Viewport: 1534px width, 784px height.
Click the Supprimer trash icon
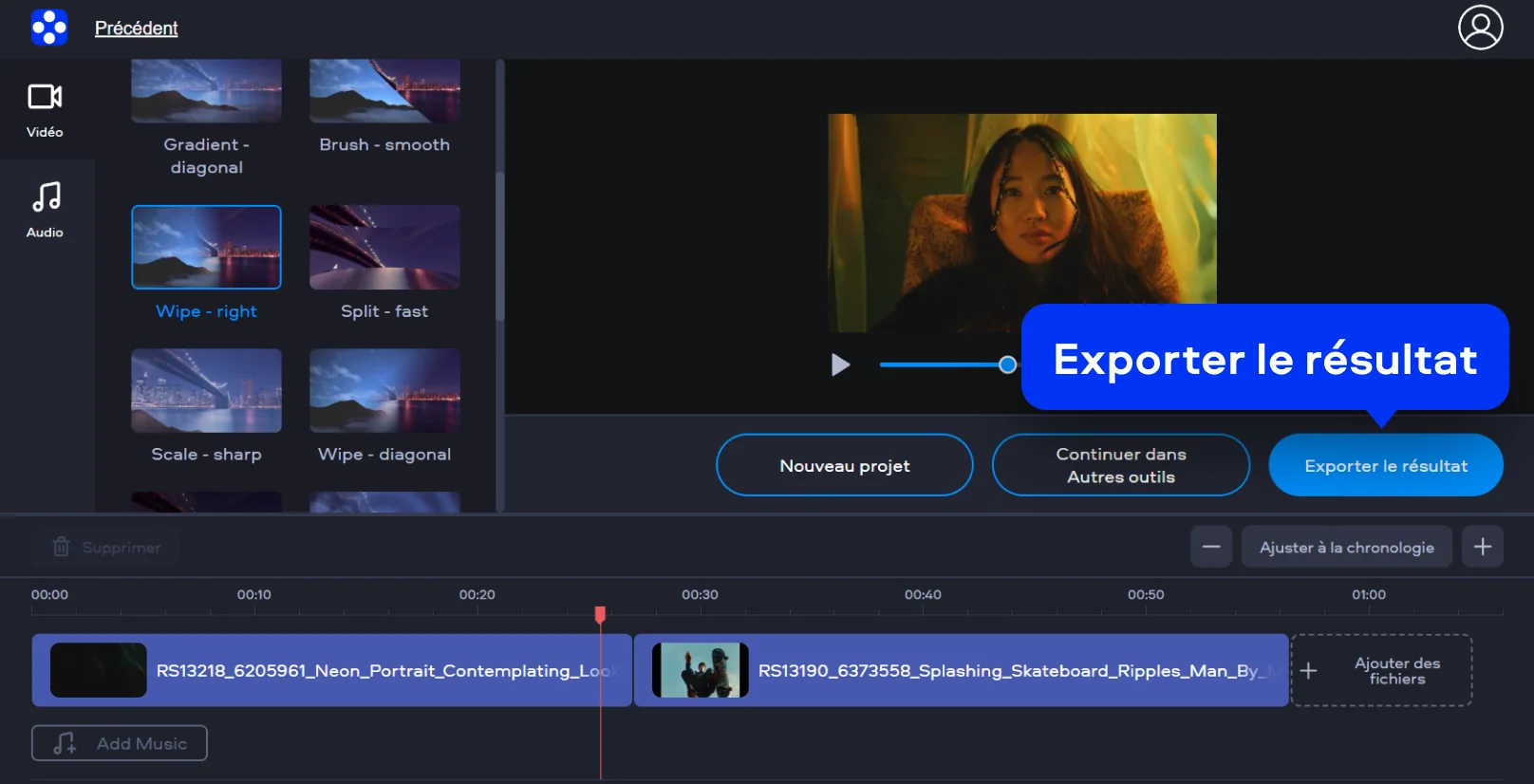click(x=62, y=547)
